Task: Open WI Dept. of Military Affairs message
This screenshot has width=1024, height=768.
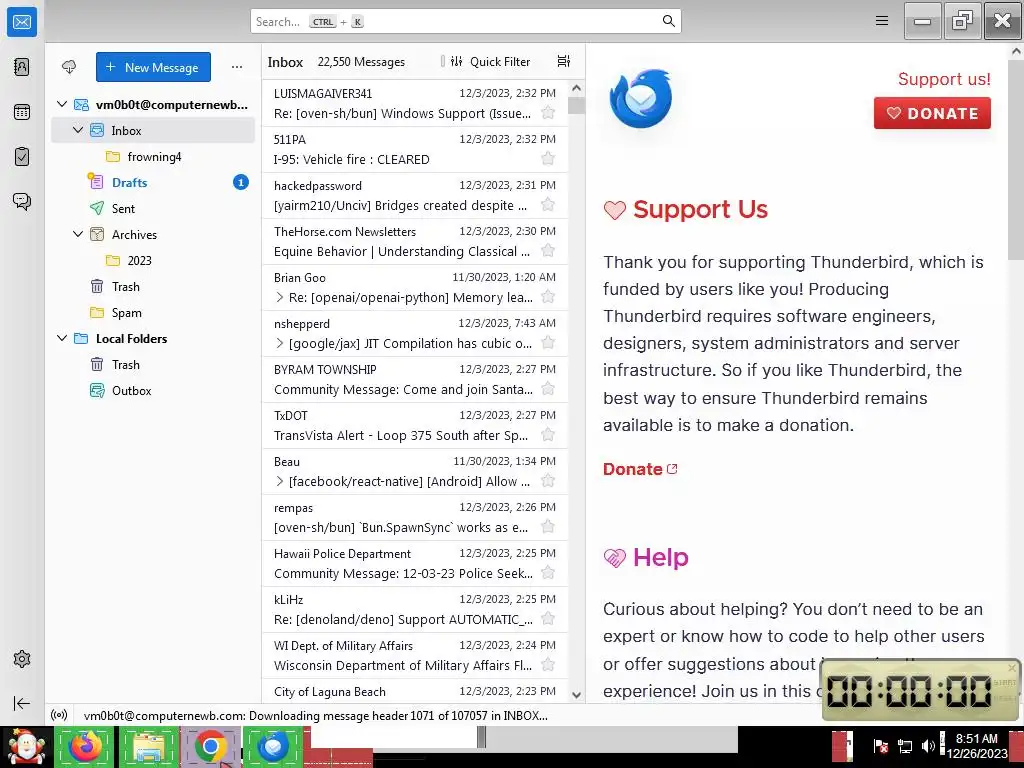Action: pyautogui.click(x=415, y=656)
